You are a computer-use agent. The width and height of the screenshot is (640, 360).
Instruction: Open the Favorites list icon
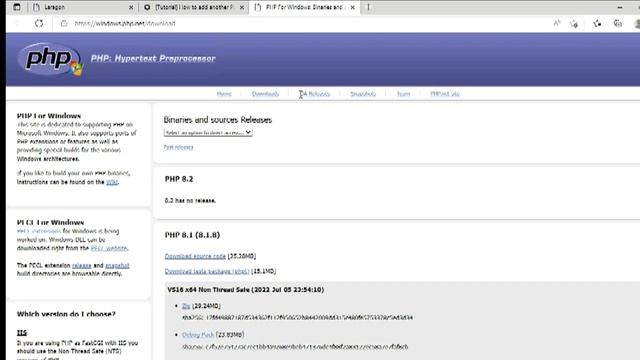(597, 24)
